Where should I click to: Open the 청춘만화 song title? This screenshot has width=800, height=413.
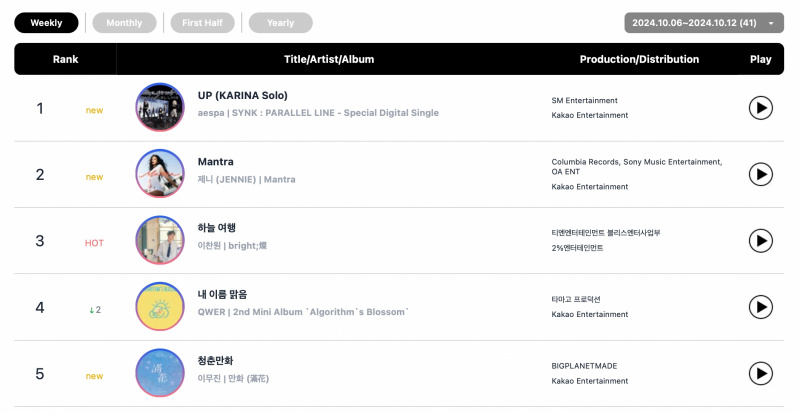(215, 360)
